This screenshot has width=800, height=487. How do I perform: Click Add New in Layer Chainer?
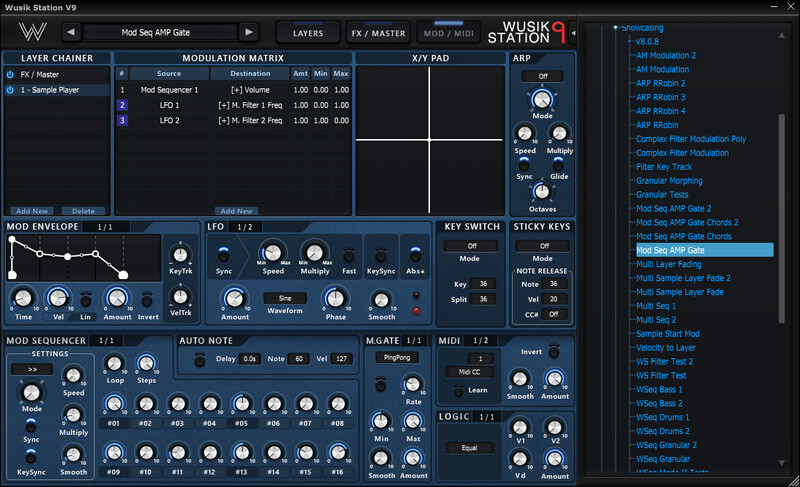32,211
